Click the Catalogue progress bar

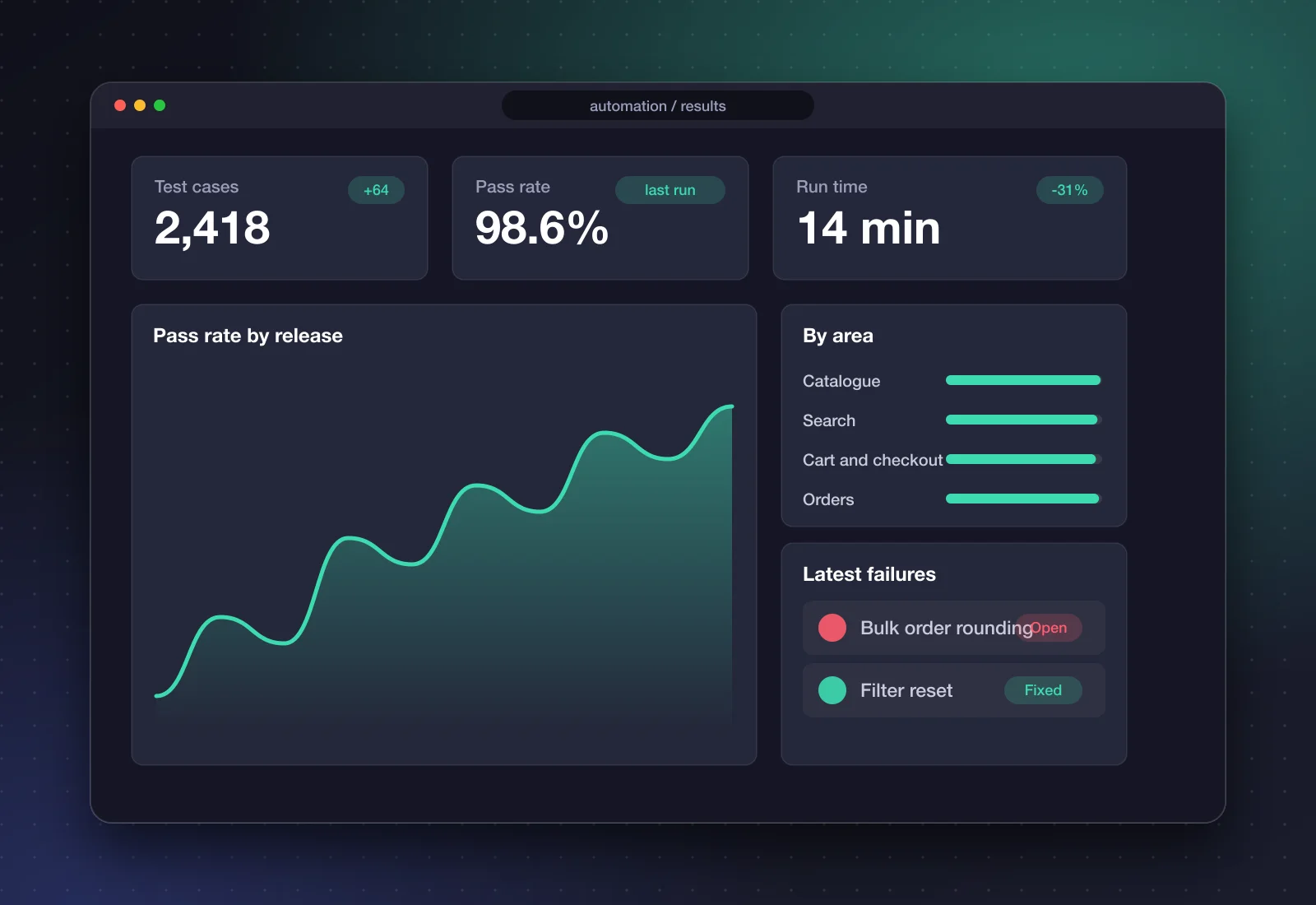click(1023, 380)
